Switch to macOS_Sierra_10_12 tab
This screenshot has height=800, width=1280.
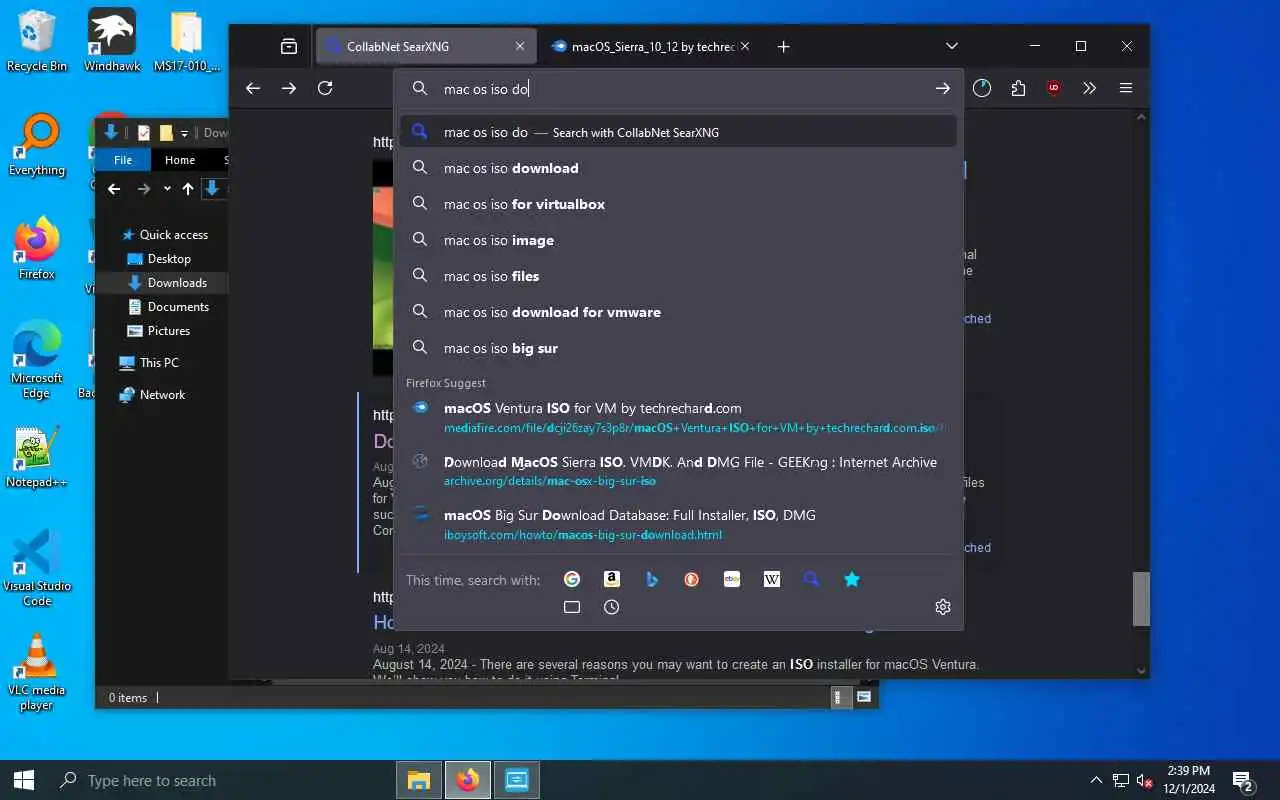tap(651, 46)
